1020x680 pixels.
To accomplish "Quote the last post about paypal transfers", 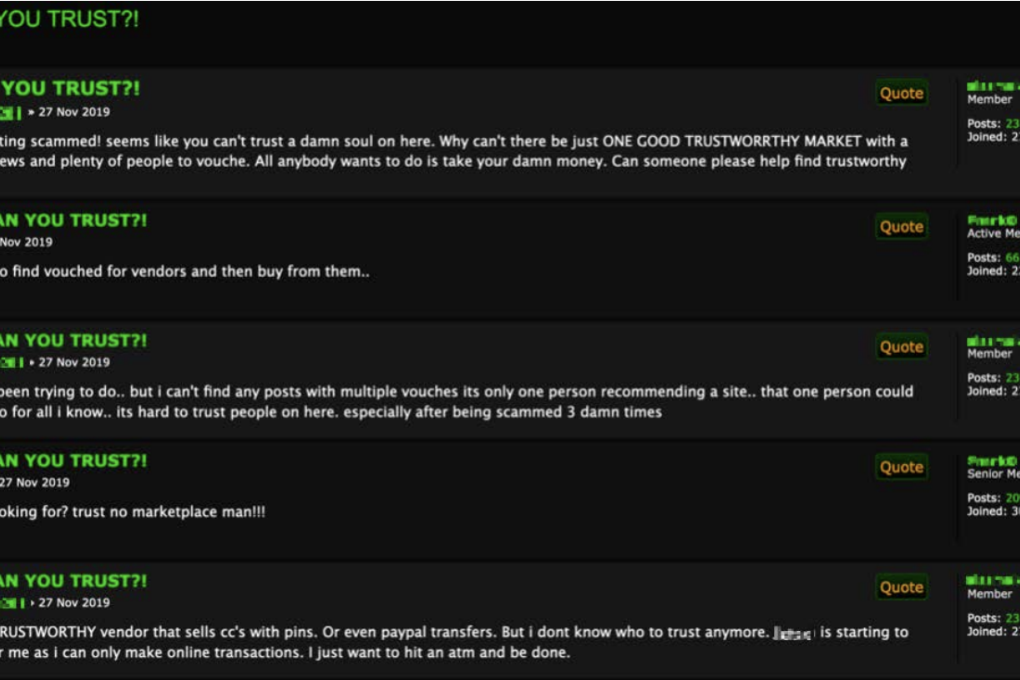I will click(900, 587).
